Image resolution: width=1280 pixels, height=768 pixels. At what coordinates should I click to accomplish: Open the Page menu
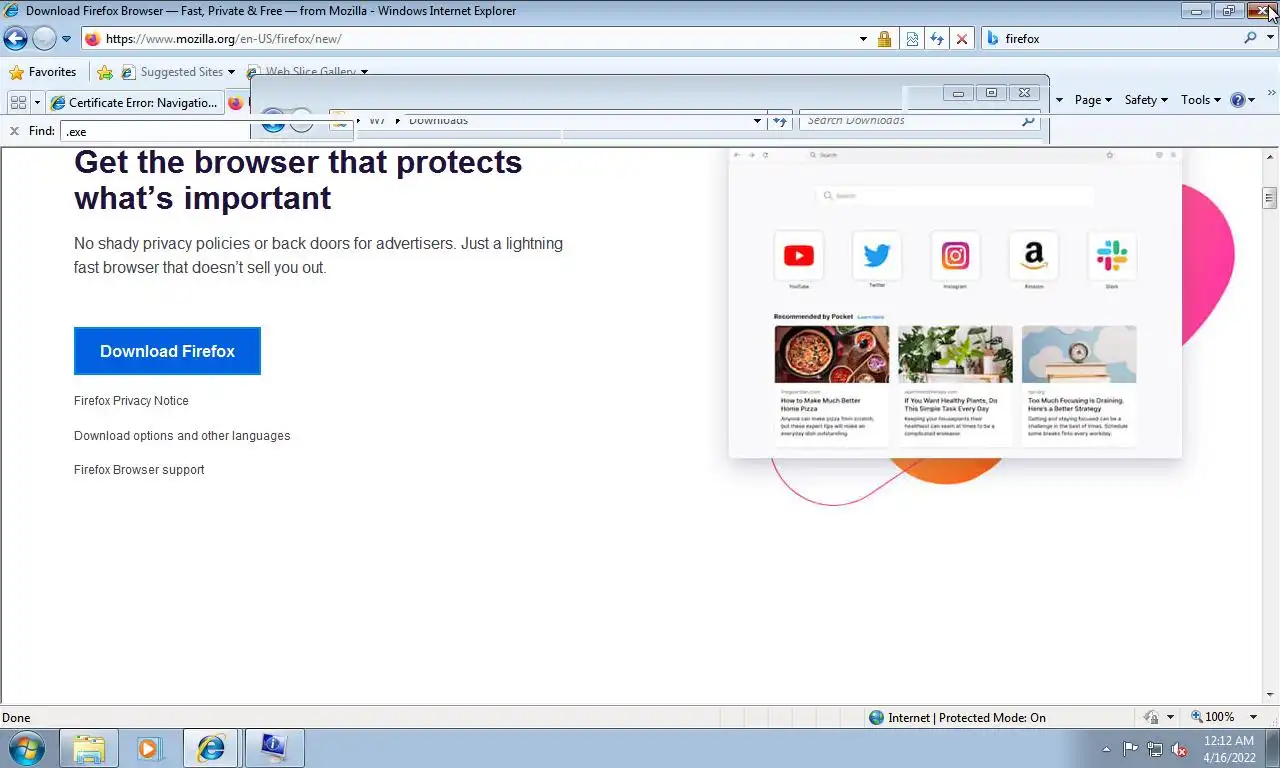tap(1093, 100)
